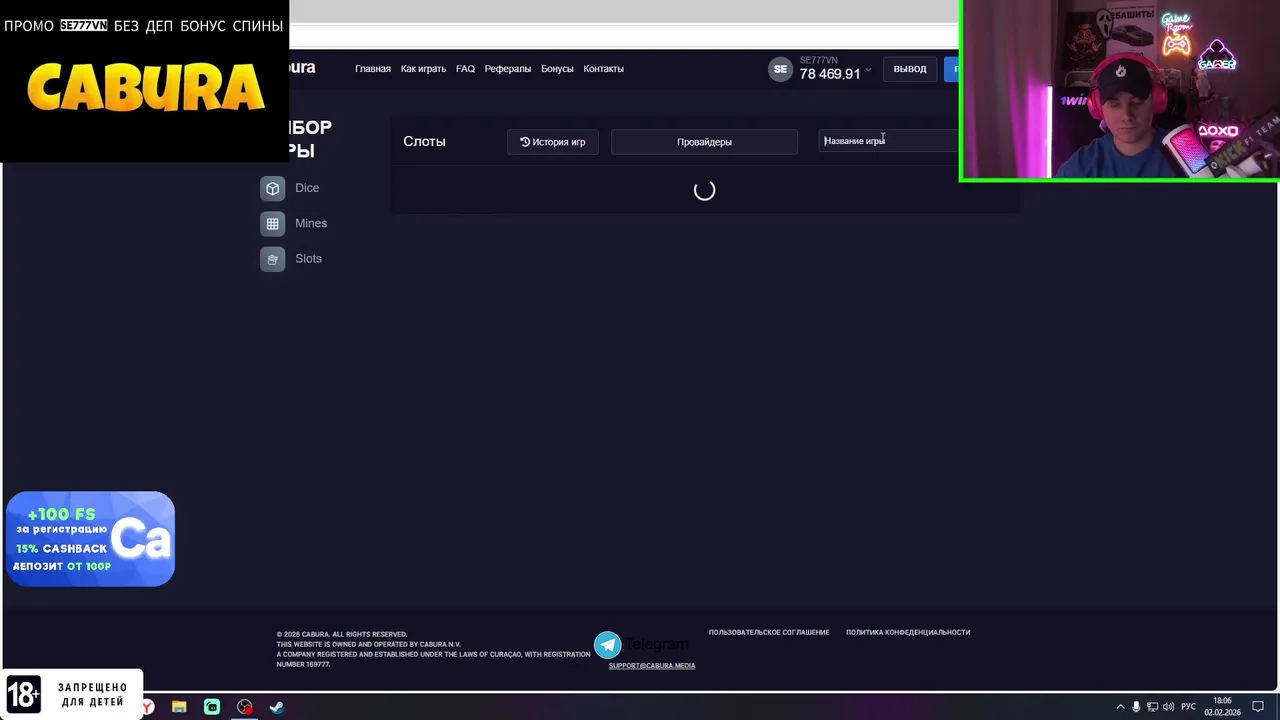Viewport: 1280px width, 720px height.
Task: Open Steam from the taskbar
Action: tap(277, 707)
